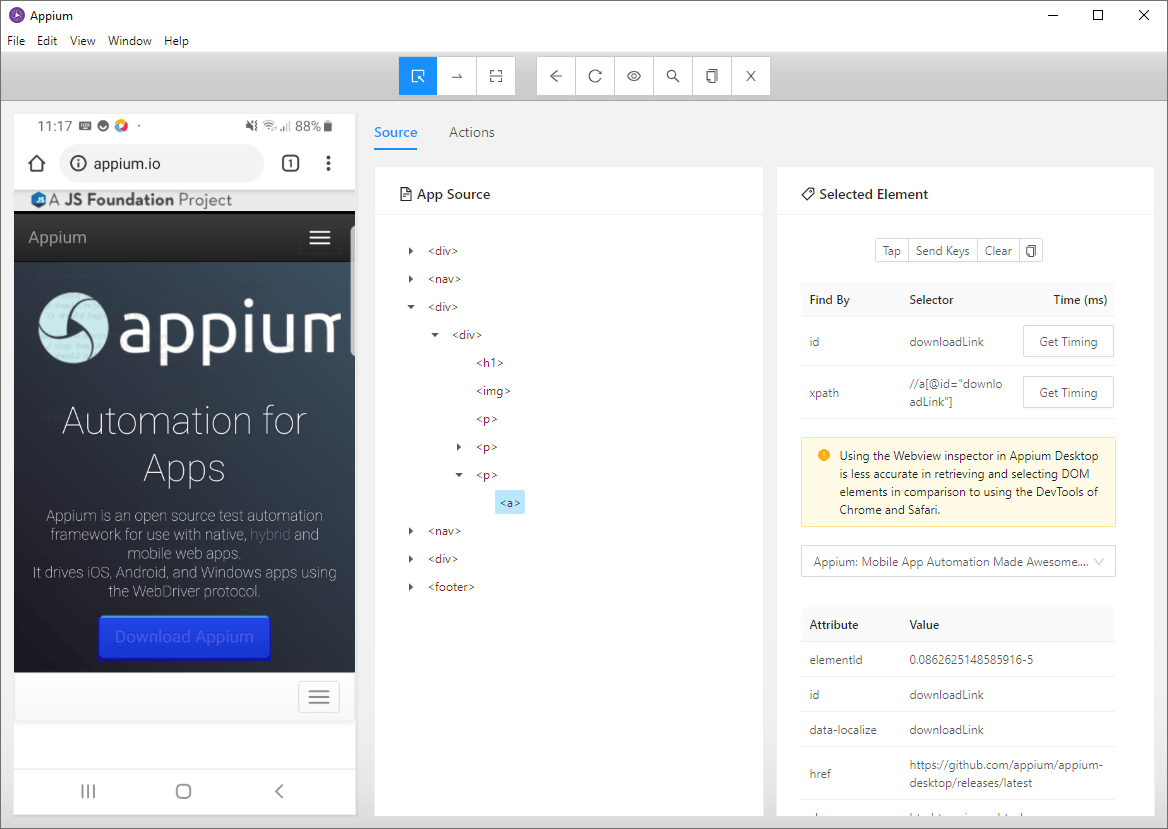Click the copy icon beside Clear button
This screenshot has height=829, width=1168.
pyautogui.click(x=1031, y=250)
